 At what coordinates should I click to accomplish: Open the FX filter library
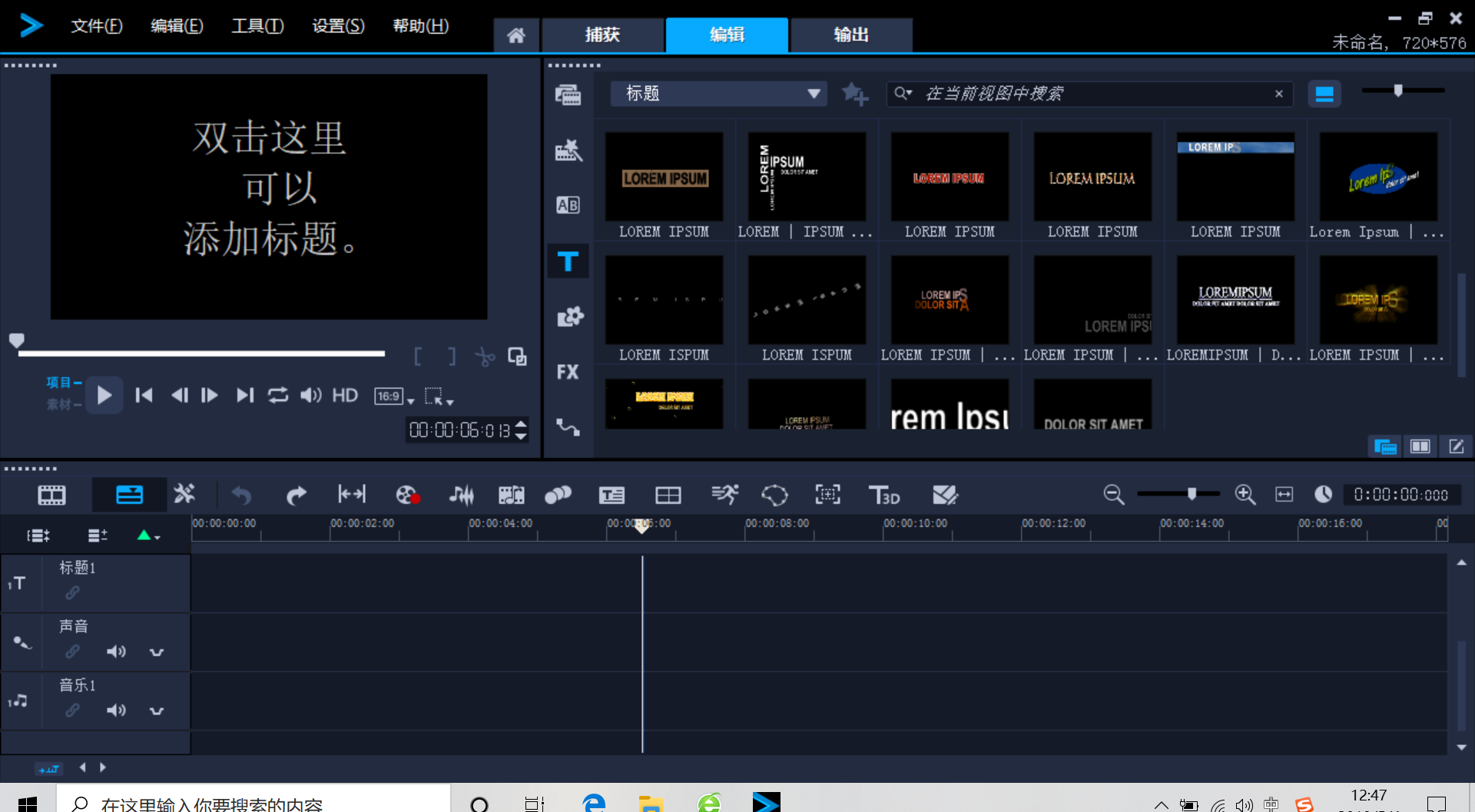(x=568, y=372)
